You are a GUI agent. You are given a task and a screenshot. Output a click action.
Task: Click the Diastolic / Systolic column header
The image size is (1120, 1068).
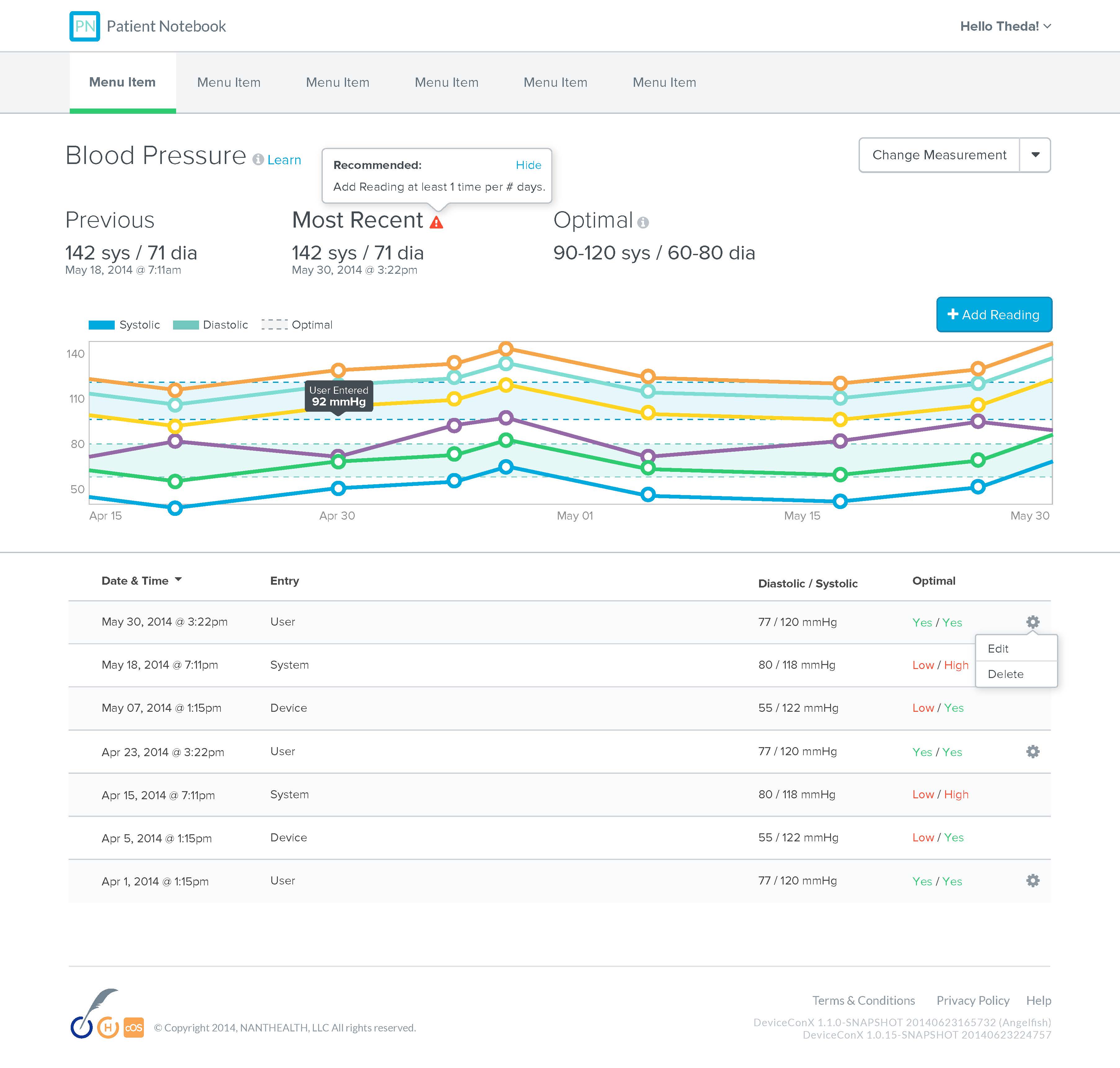(807, 583)
